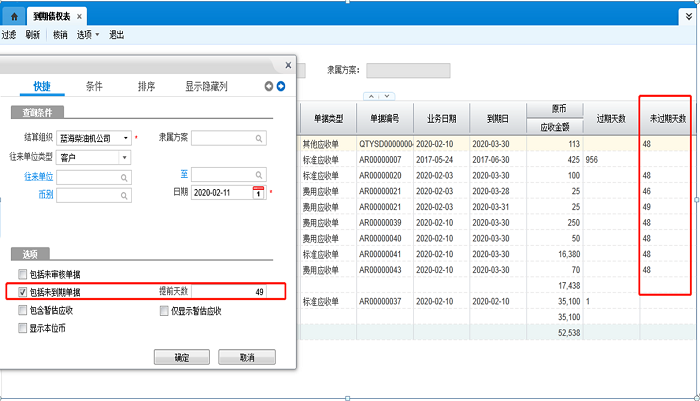Open the 日期 calendar picker icon

click(257, 192)
